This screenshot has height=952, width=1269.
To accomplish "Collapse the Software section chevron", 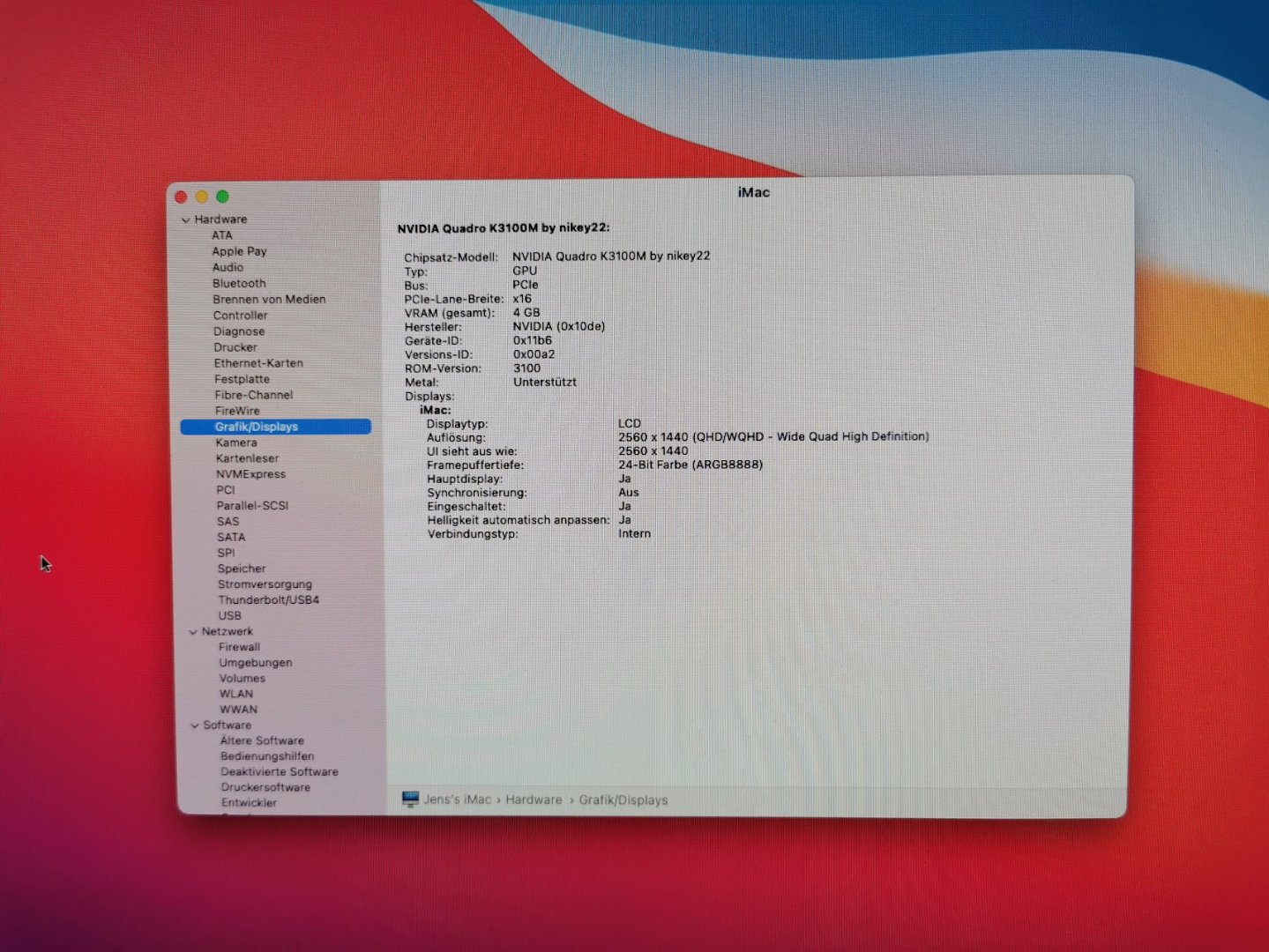I will coord(195,725).
